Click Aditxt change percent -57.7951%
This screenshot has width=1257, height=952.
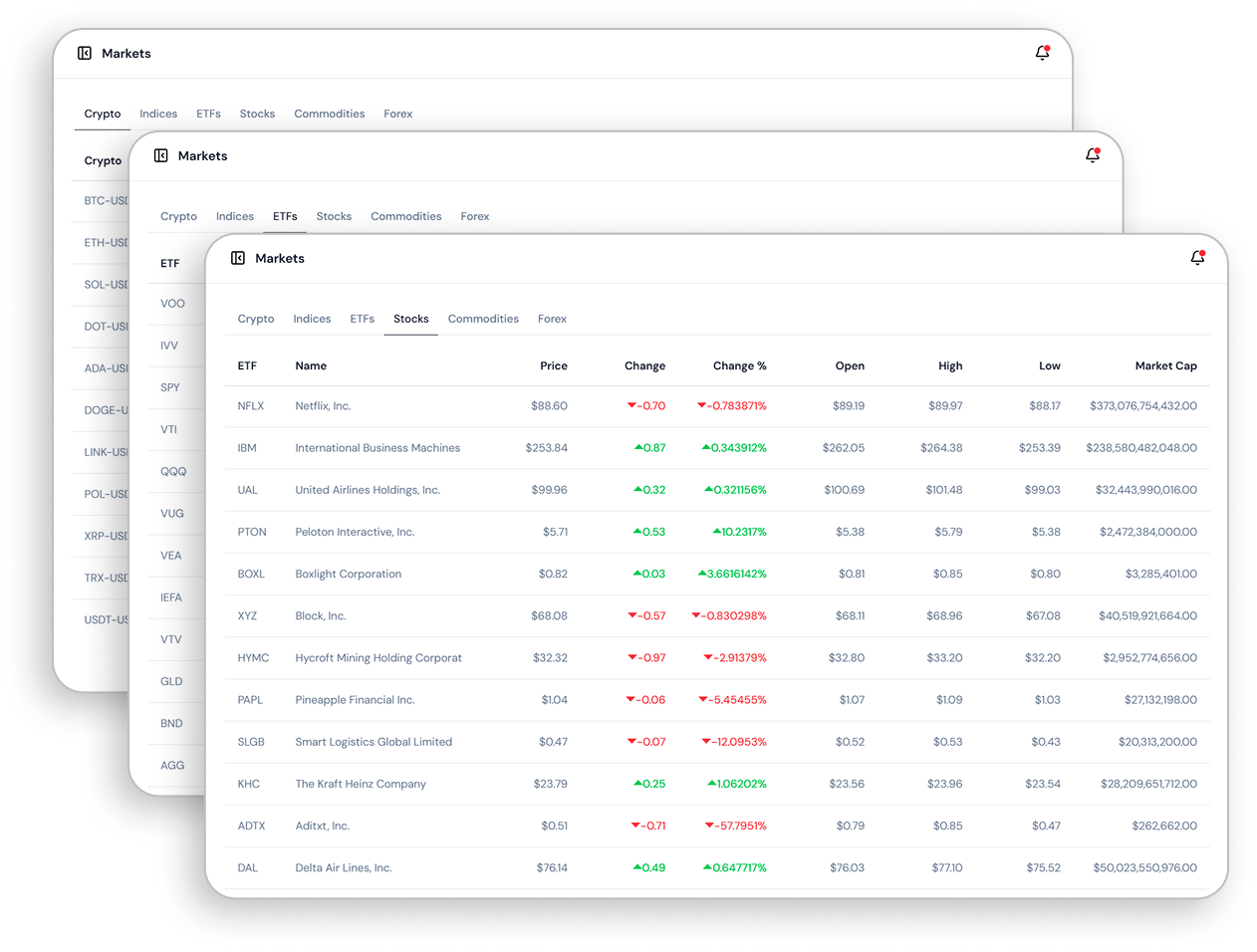735,826
